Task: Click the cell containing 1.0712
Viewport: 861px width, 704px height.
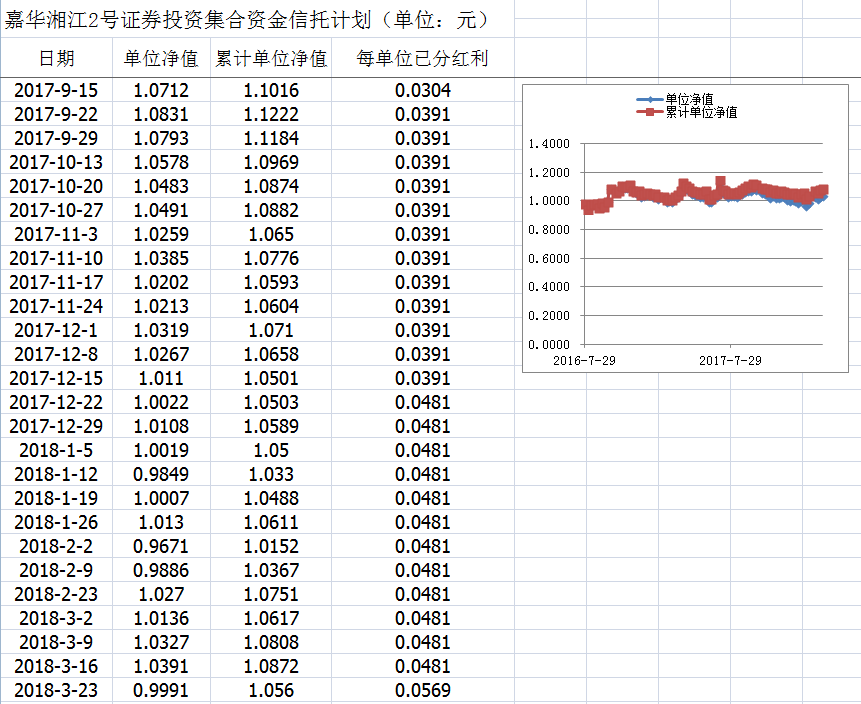Action: pyautogui.click(x=161, y=91)
